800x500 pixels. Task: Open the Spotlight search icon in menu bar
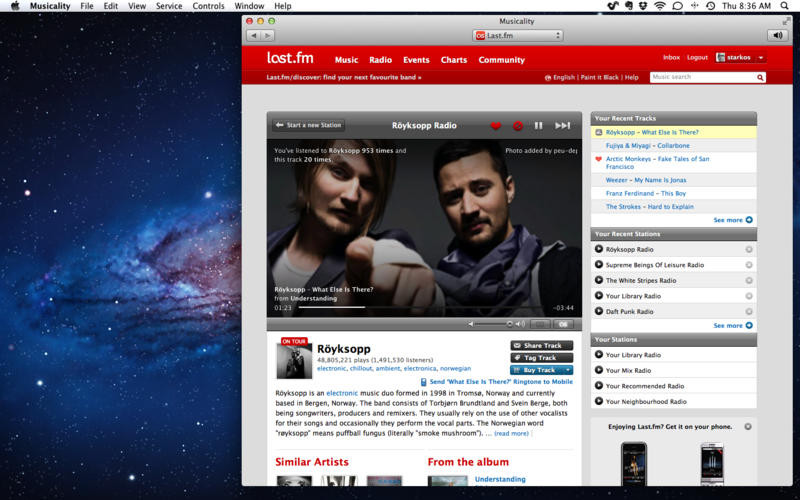pos(784,6)
